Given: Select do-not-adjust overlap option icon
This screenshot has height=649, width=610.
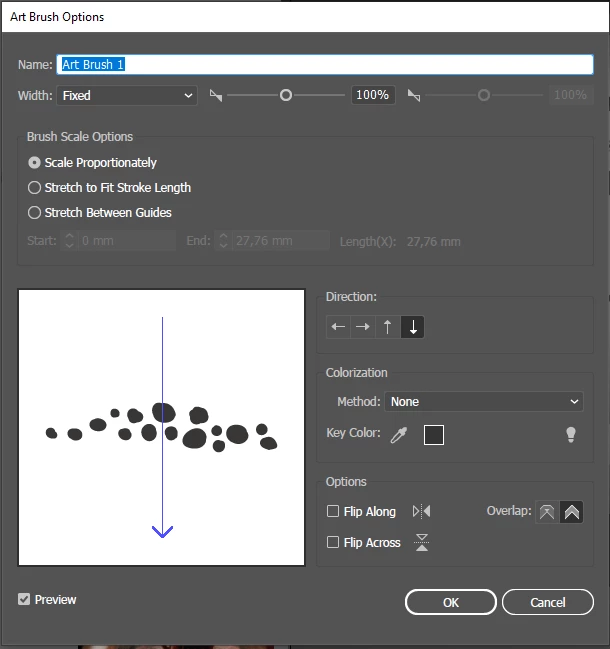Looking at the screenshot, I should [547, 512].
